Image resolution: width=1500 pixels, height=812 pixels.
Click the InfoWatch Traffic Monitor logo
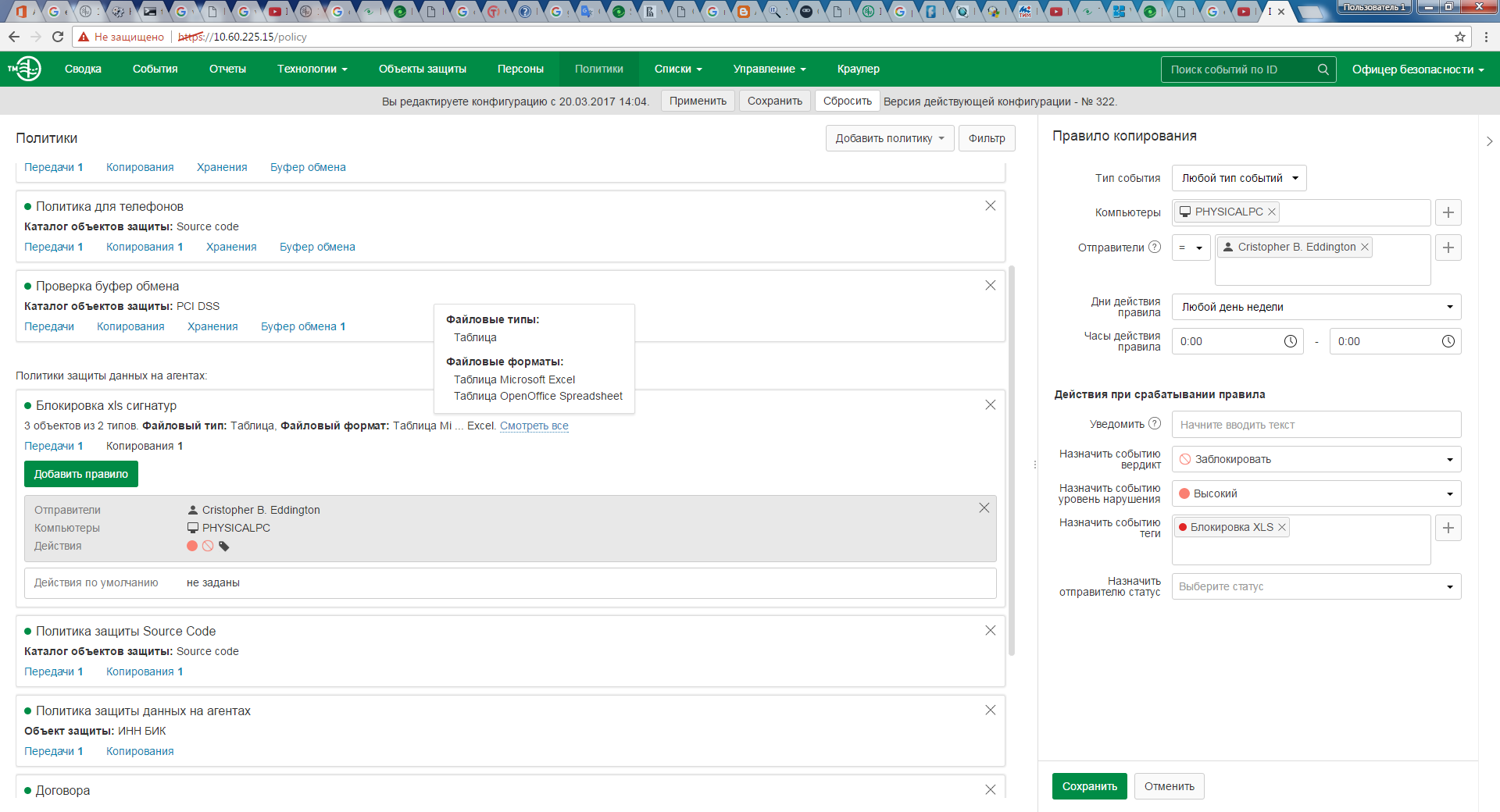coord(24,69)
